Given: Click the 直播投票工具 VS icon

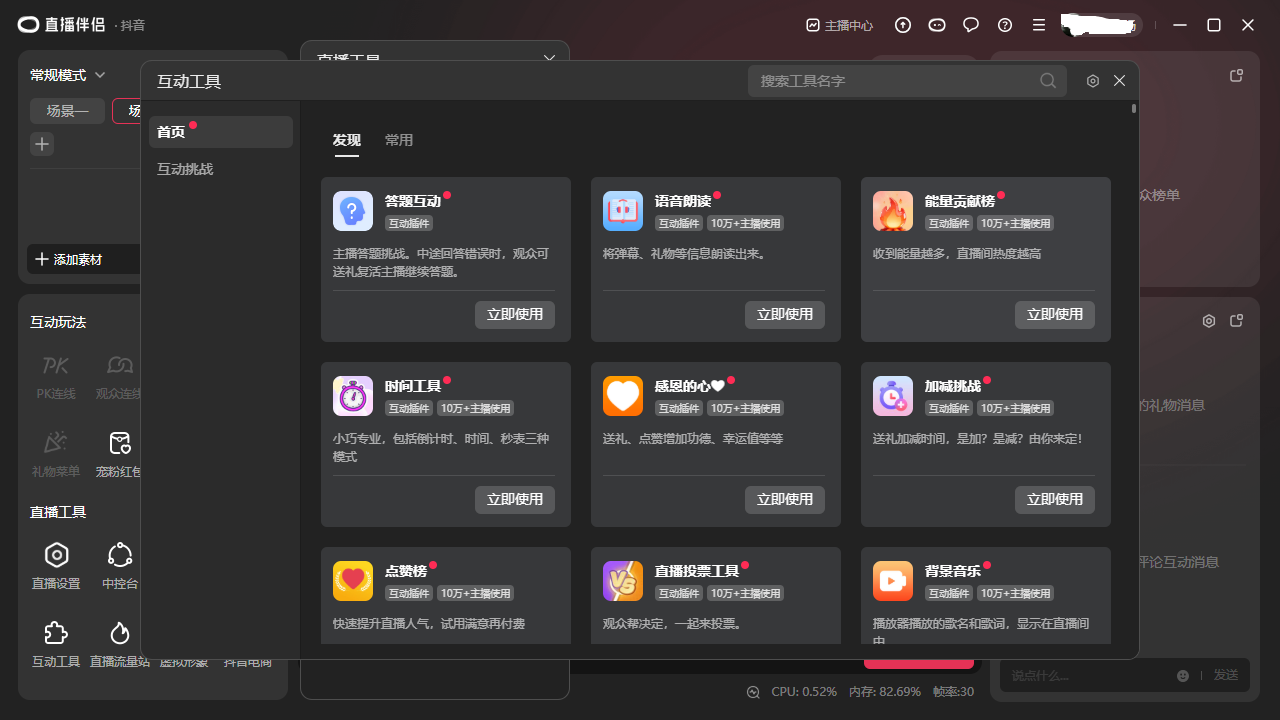Looking at the screenshot, I should pyautogui.click(x=623, y=581).
